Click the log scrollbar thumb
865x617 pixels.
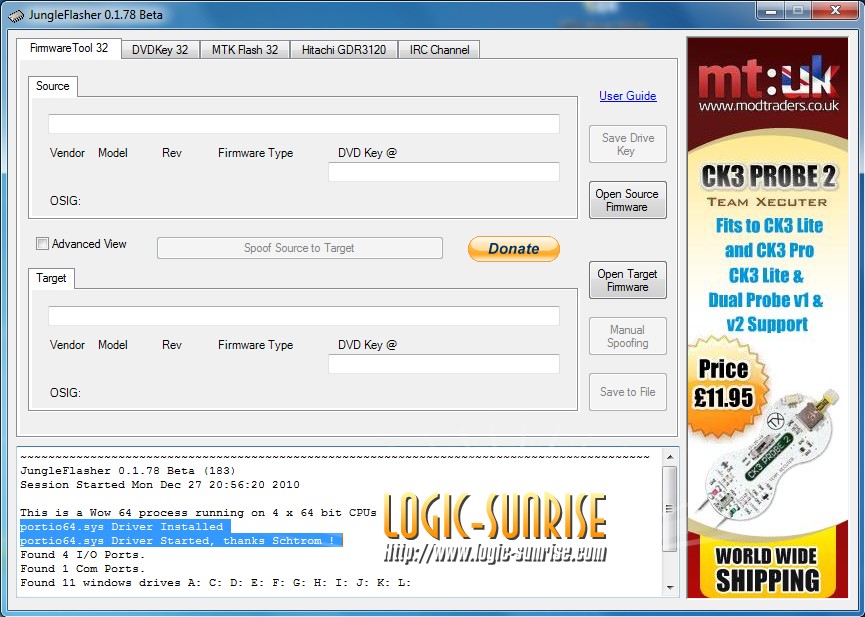point(670,508)
